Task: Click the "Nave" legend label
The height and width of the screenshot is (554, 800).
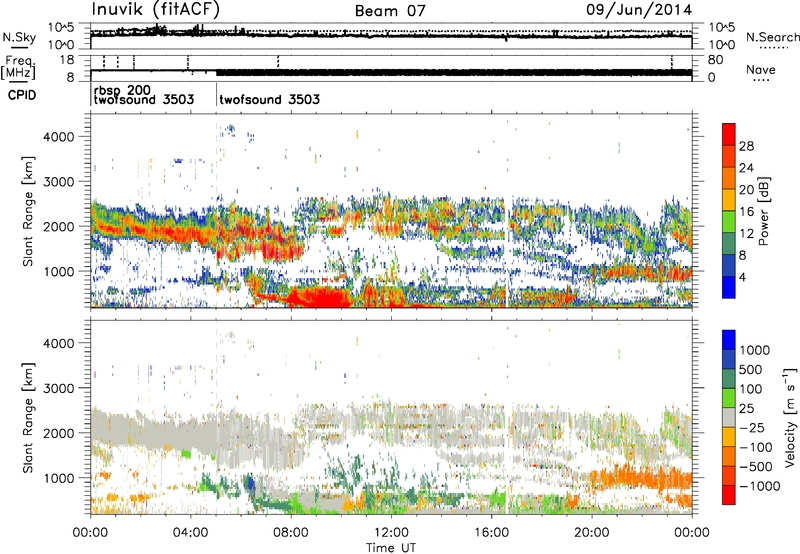Action: (x=761, y=69)
